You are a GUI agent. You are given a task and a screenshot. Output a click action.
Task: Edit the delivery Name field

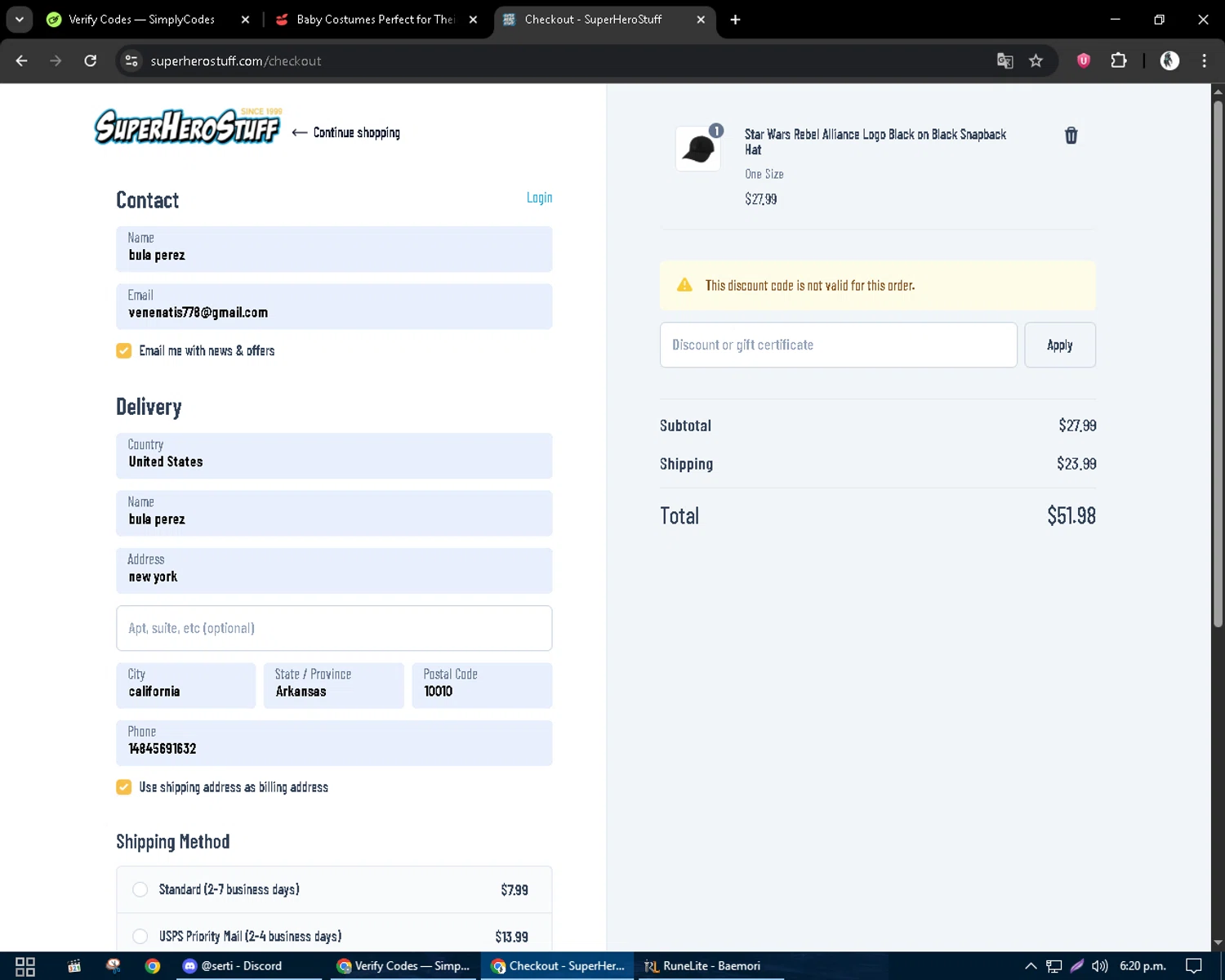334,513
